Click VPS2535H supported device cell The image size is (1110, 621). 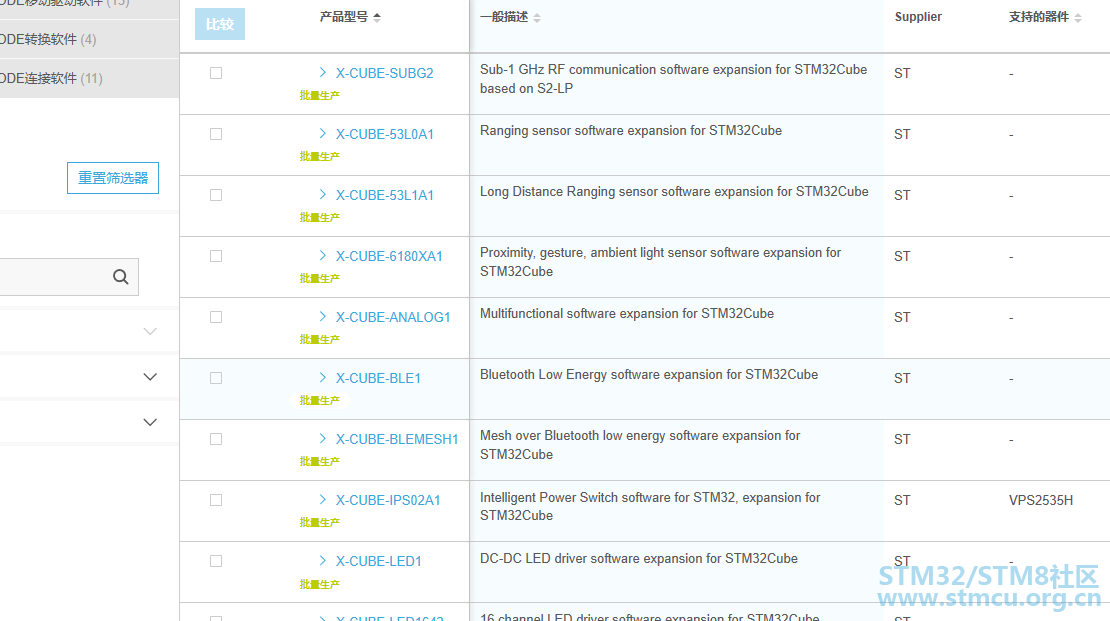(x=1041, y=500)
